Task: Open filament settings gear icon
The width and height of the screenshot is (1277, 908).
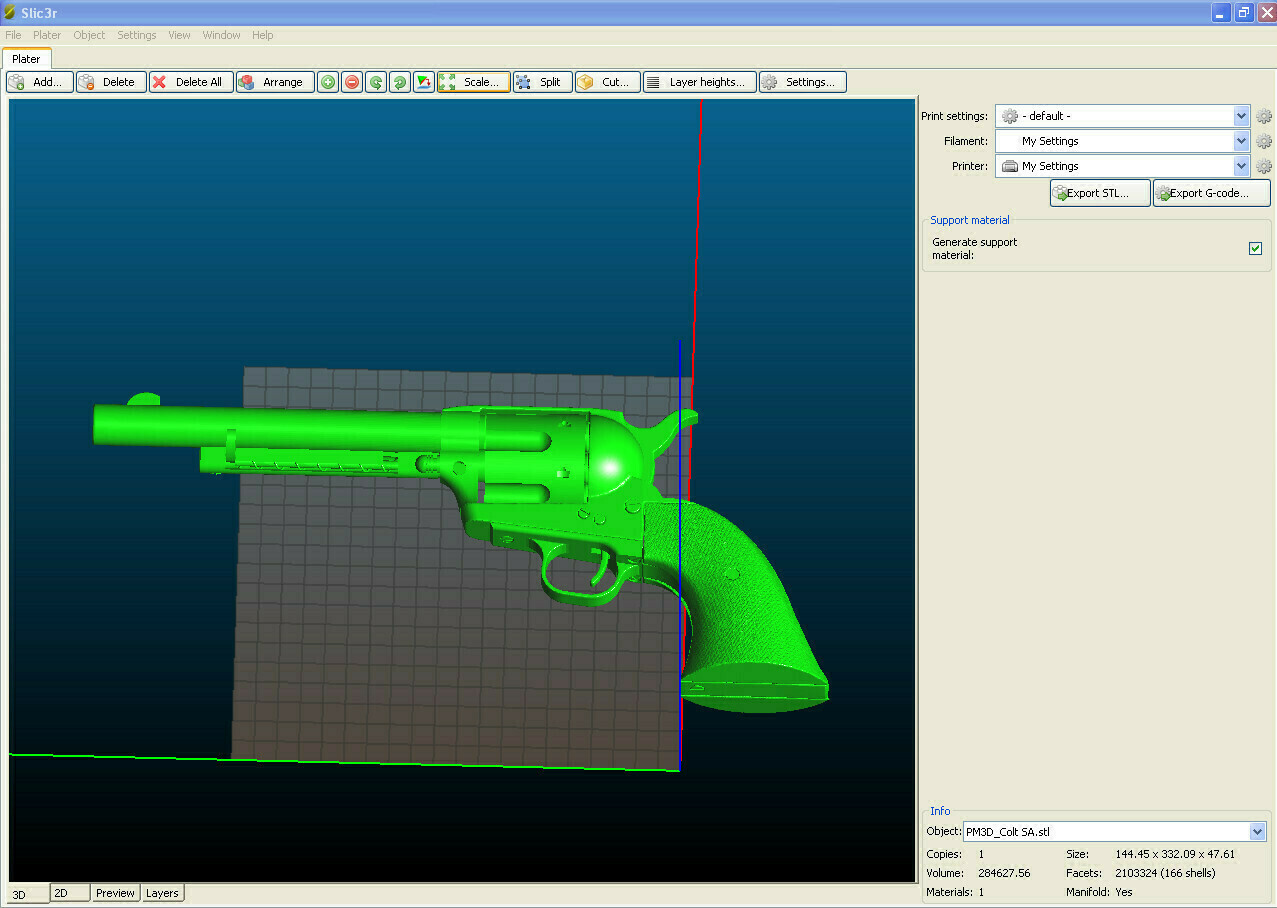Action: 1263,140
